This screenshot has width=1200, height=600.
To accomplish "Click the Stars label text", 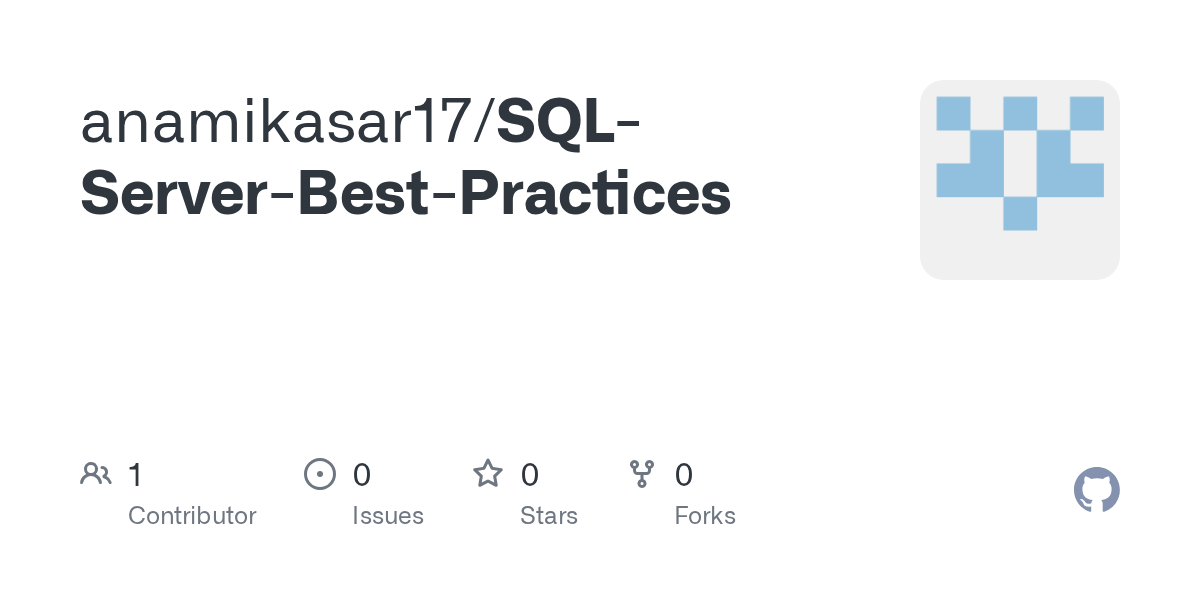I will click(x=549, y=516).
